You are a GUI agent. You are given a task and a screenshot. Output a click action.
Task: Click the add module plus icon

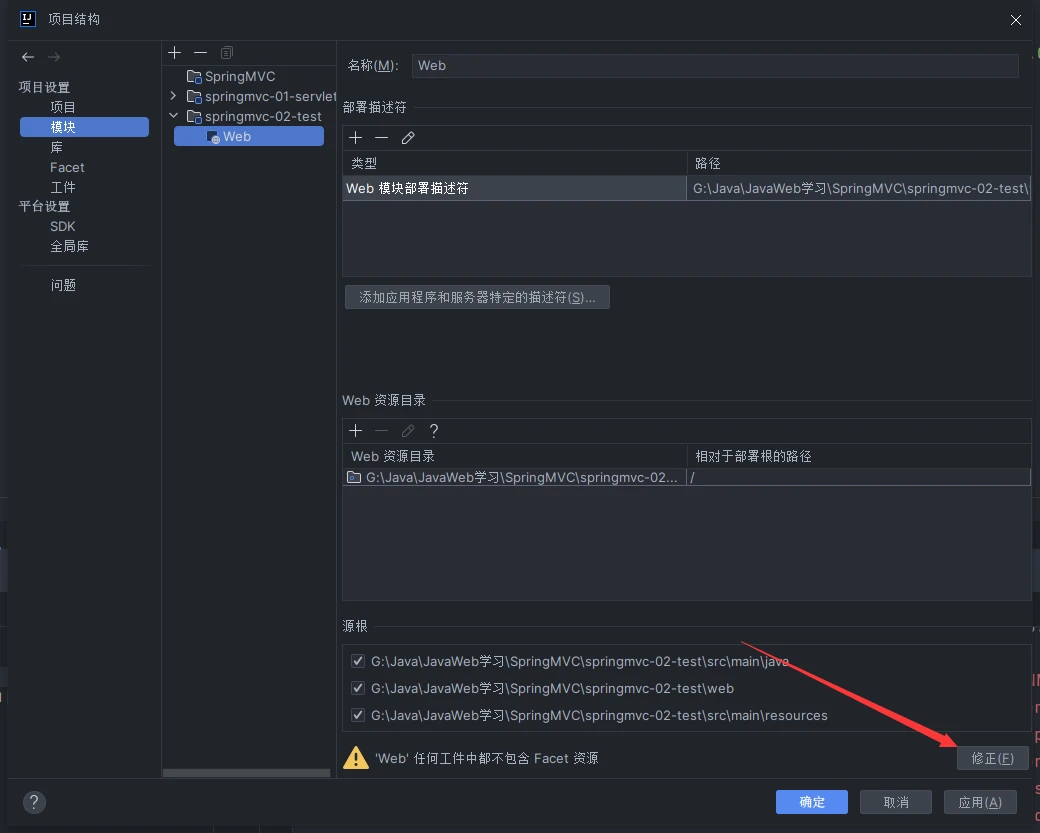(175, 52)
